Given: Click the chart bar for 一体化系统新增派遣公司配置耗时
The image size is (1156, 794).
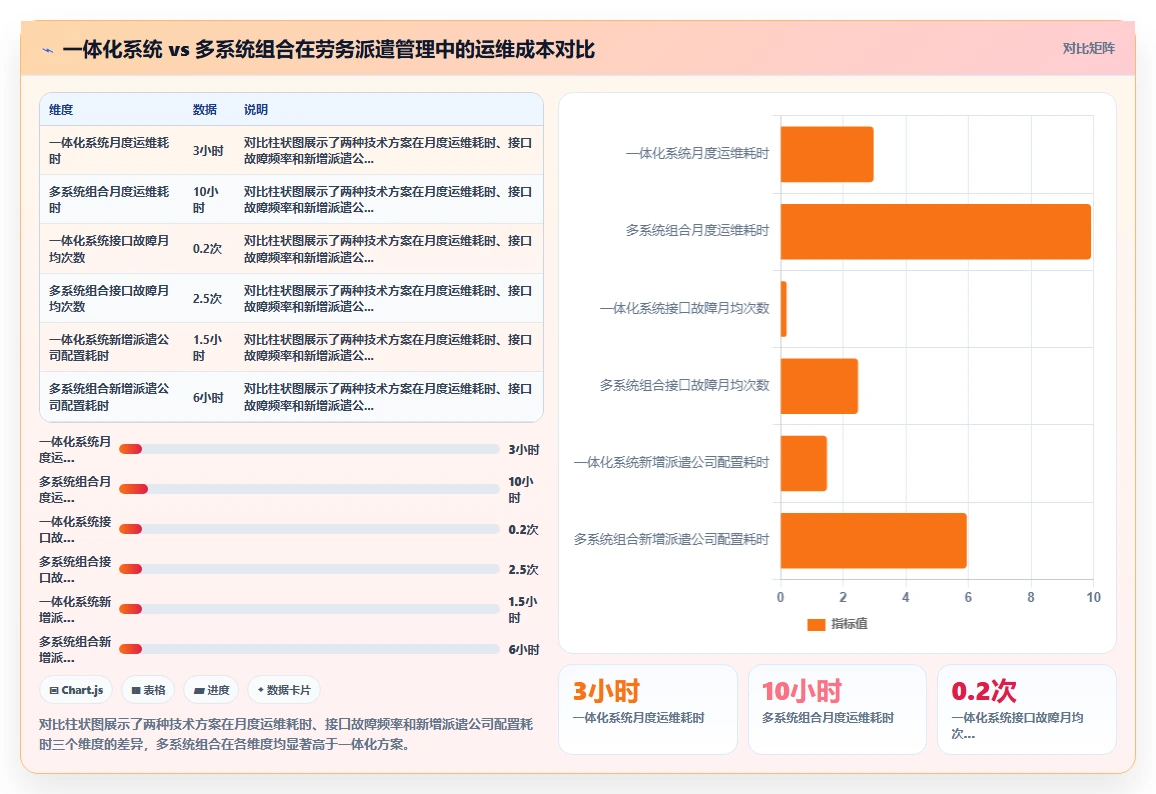Looking at the screenshot, I should coord(804,463).
